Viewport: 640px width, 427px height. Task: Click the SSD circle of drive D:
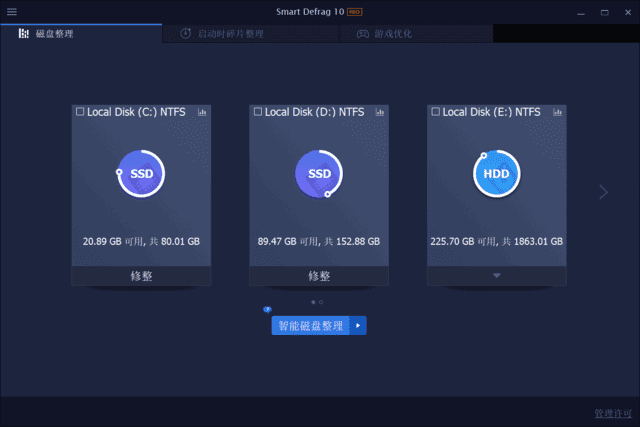coord(319,173)
